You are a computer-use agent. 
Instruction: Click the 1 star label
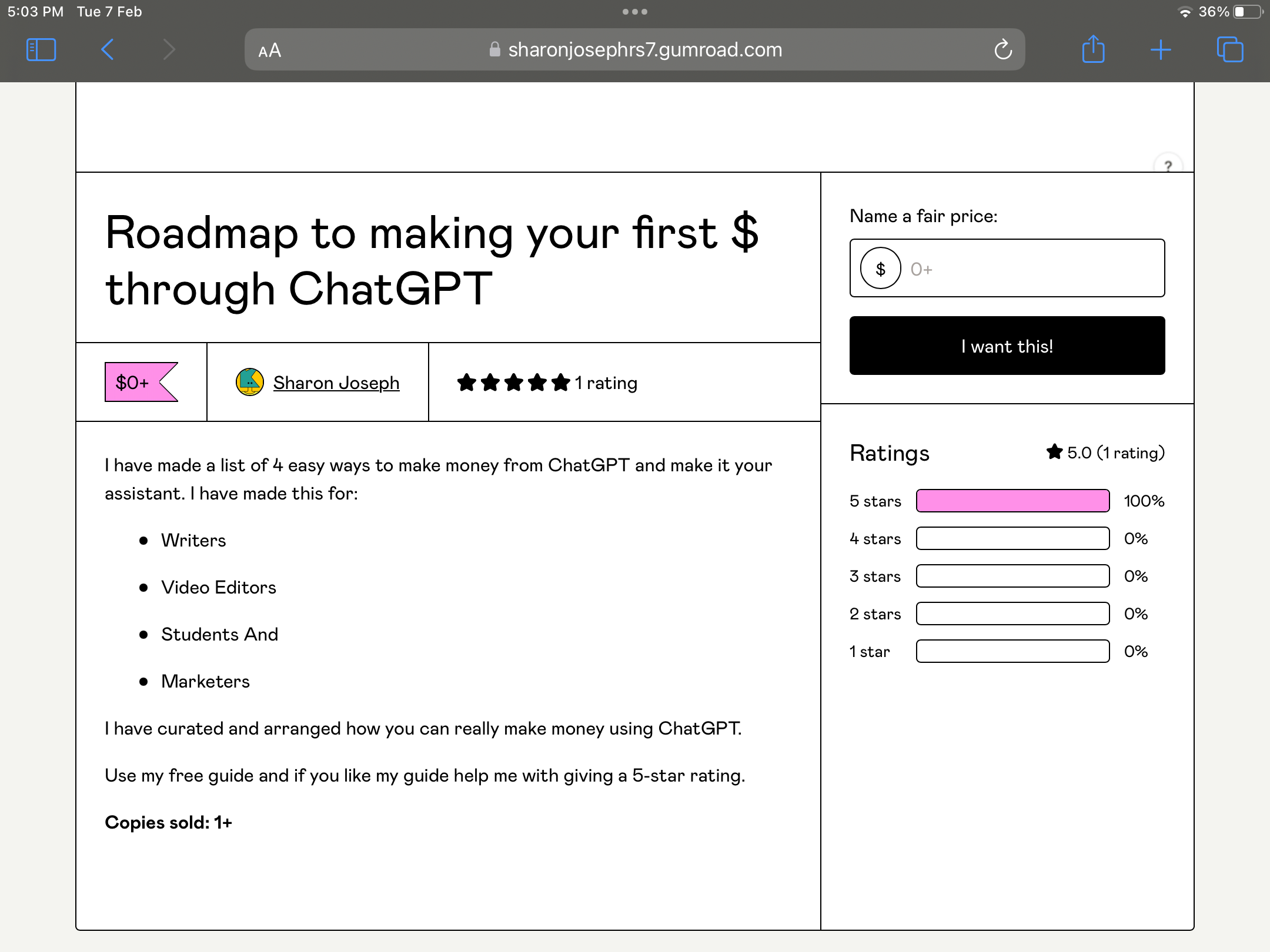[x=870, y=652]
